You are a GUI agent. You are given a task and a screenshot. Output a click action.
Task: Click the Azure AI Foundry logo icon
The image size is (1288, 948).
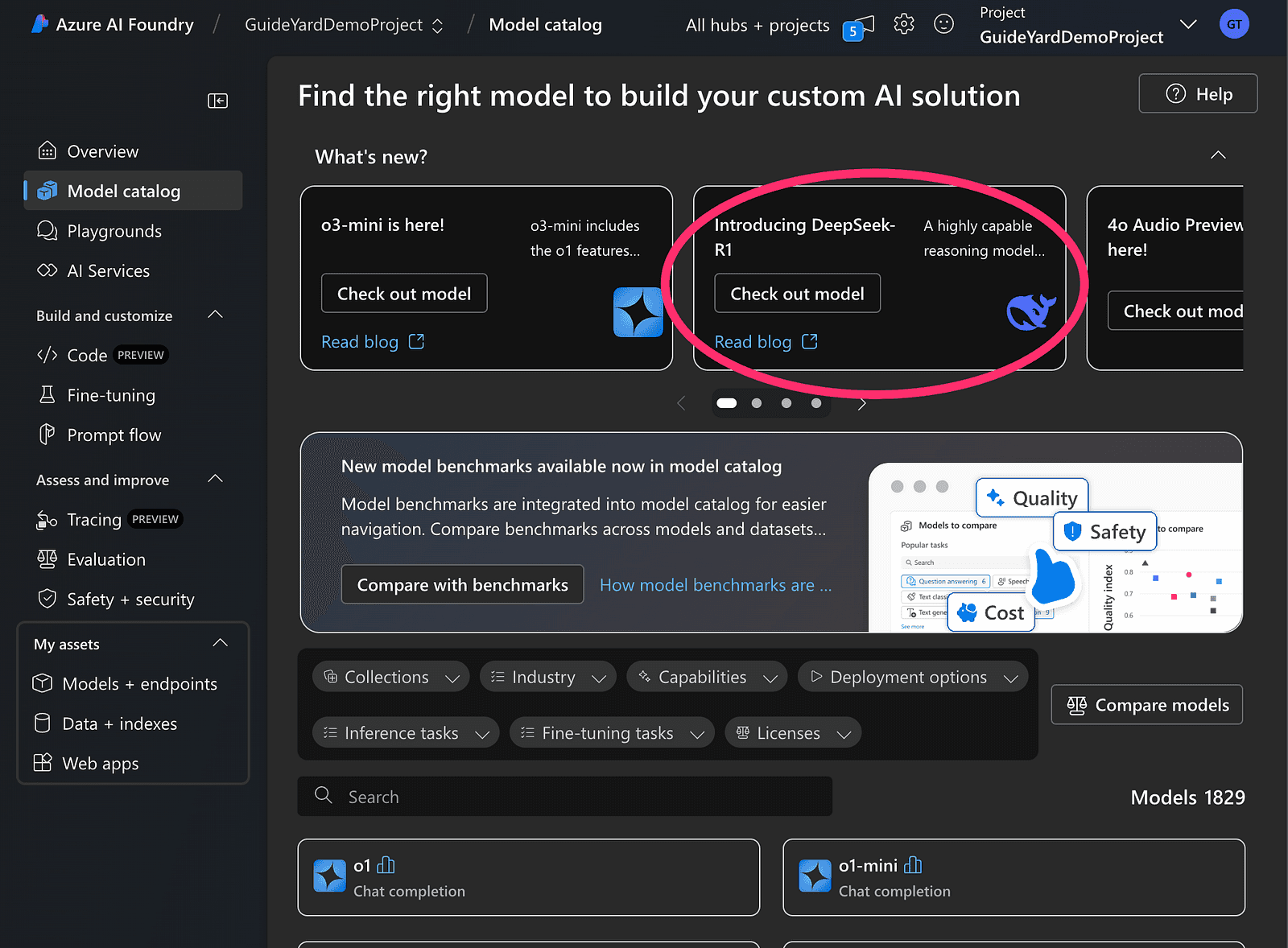pos(39,24)
